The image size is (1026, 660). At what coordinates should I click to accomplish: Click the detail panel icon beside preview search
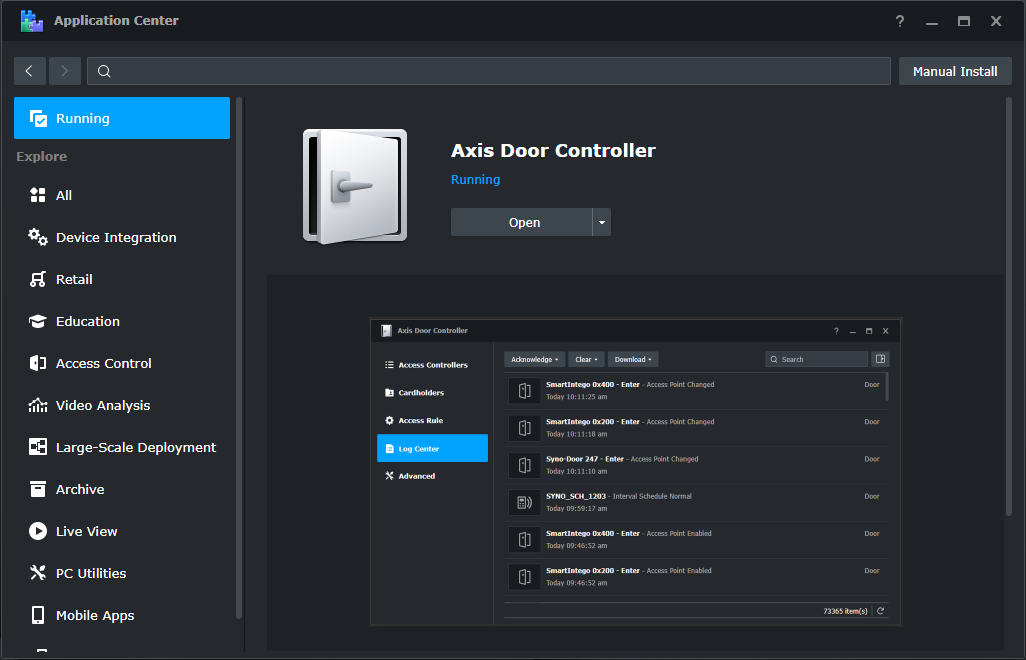pos(881,359)
